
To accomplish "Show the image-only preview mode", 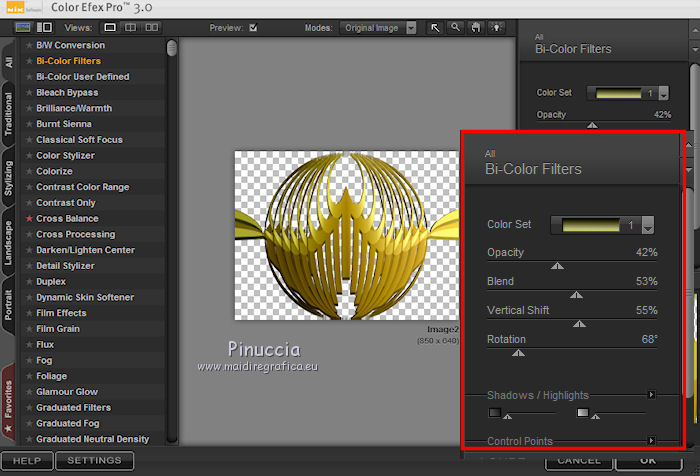I will (x=22, y=27).
